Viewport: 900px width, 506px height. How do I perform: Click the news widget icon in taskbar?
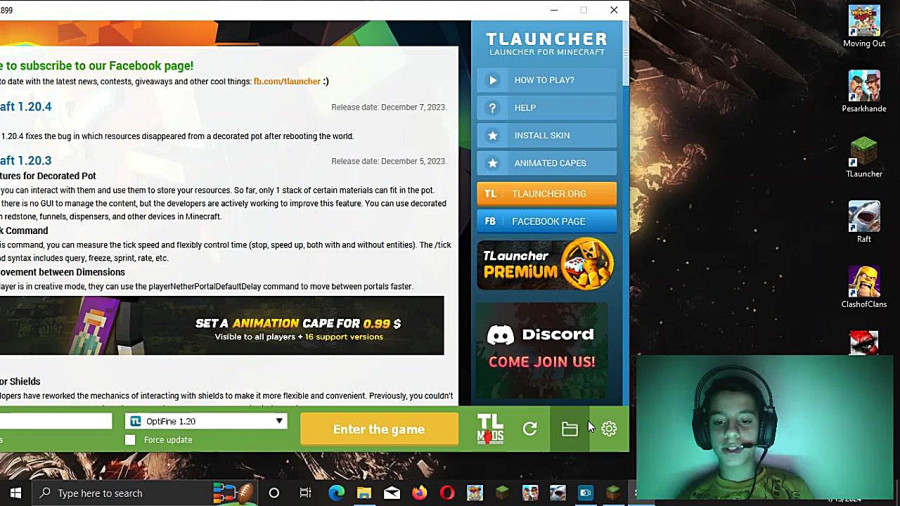pyautogui.click(x=232, y=493)
